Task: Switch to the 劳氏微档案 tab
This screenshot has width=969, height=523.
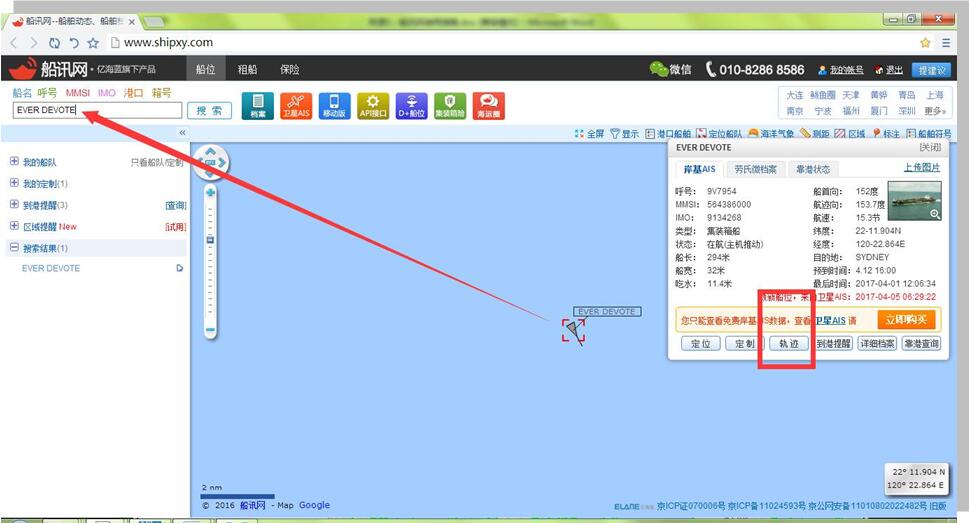Action: (755, 169)
